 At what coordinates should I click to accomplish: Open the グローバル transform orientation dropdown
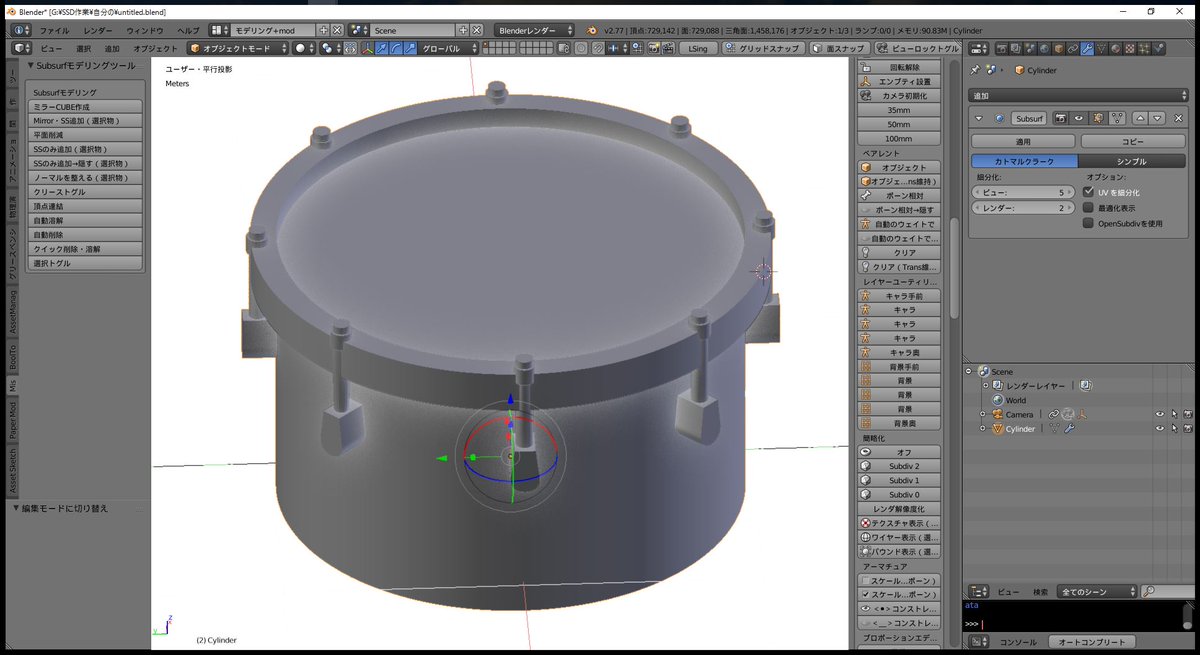tap(447, 48)
